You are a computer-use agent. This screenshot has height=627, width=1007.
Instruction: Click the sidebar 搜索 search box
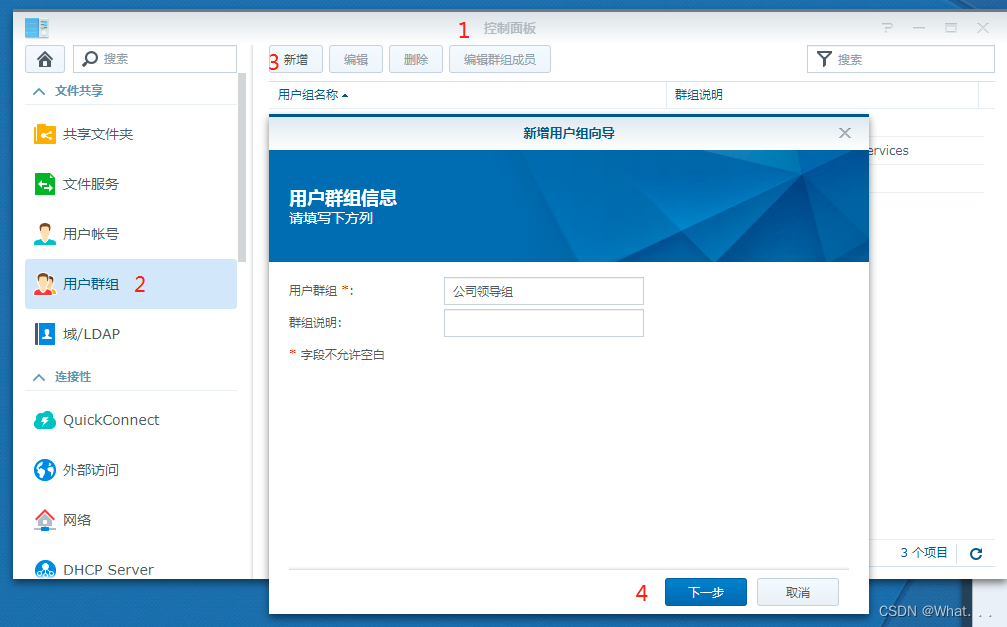coord(155,59)
